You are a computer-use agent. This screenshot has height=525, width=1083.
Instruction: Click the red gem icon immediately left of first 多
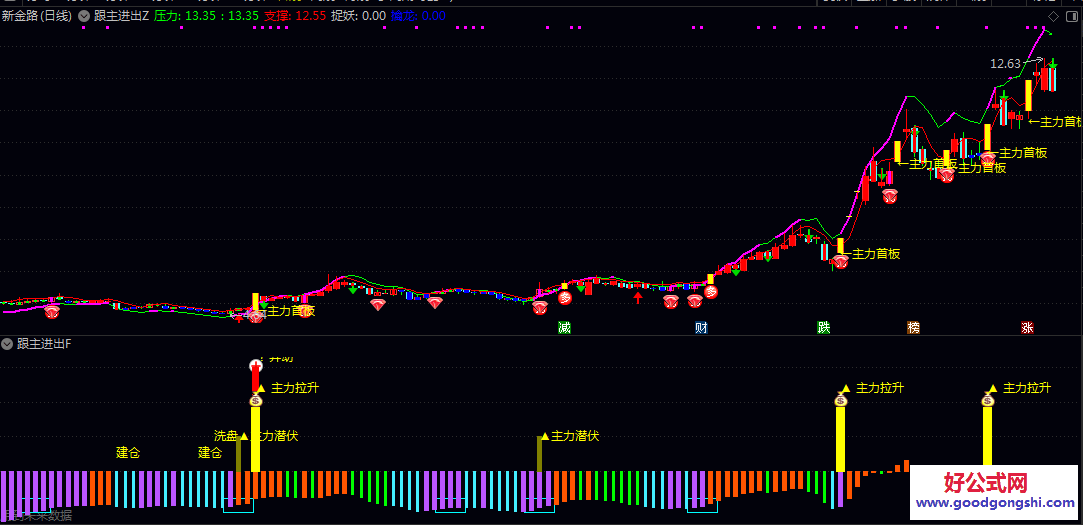(x=540, y=307)
